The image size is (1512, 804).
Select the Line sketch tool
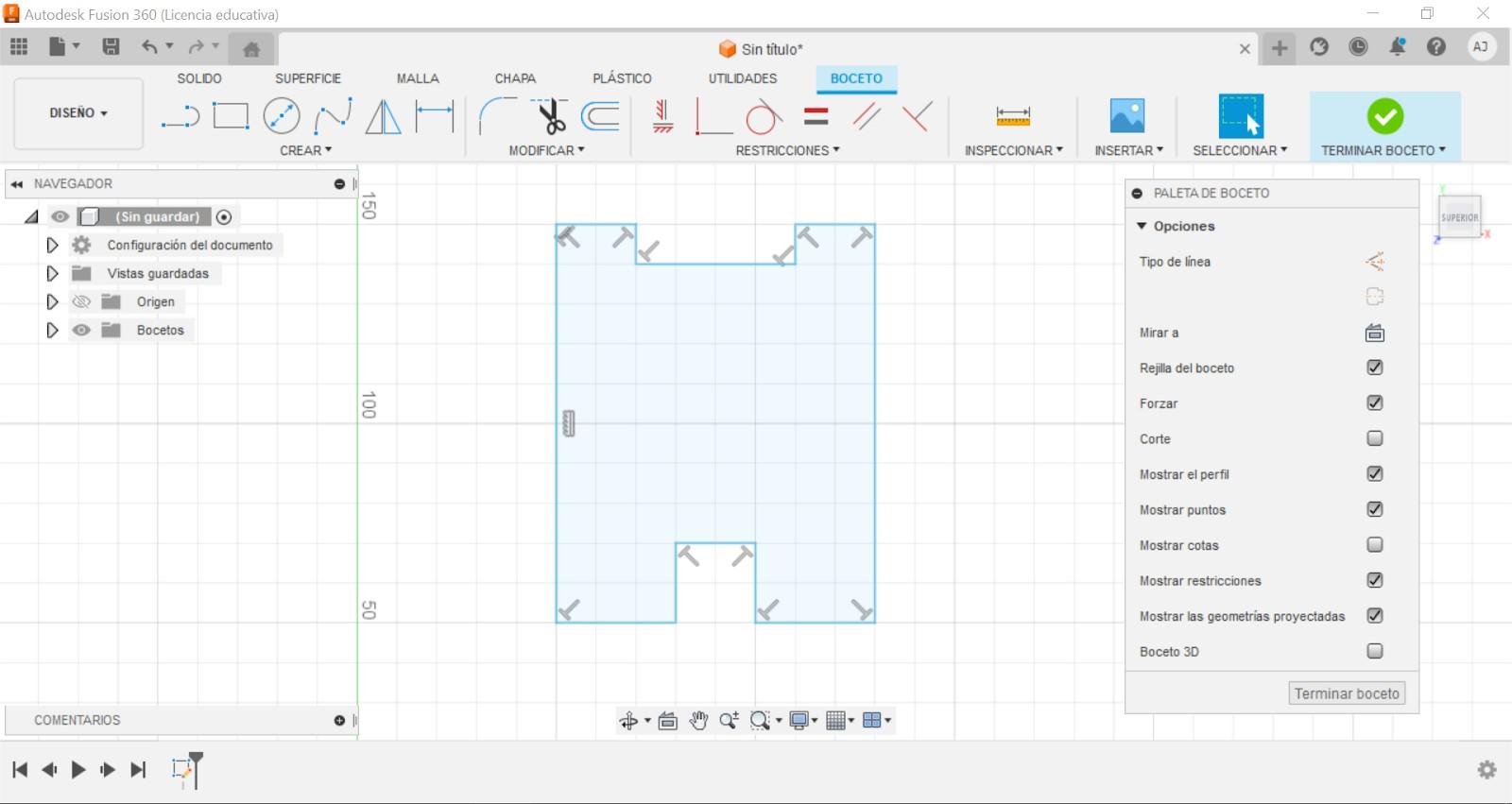tap(180, 117)
